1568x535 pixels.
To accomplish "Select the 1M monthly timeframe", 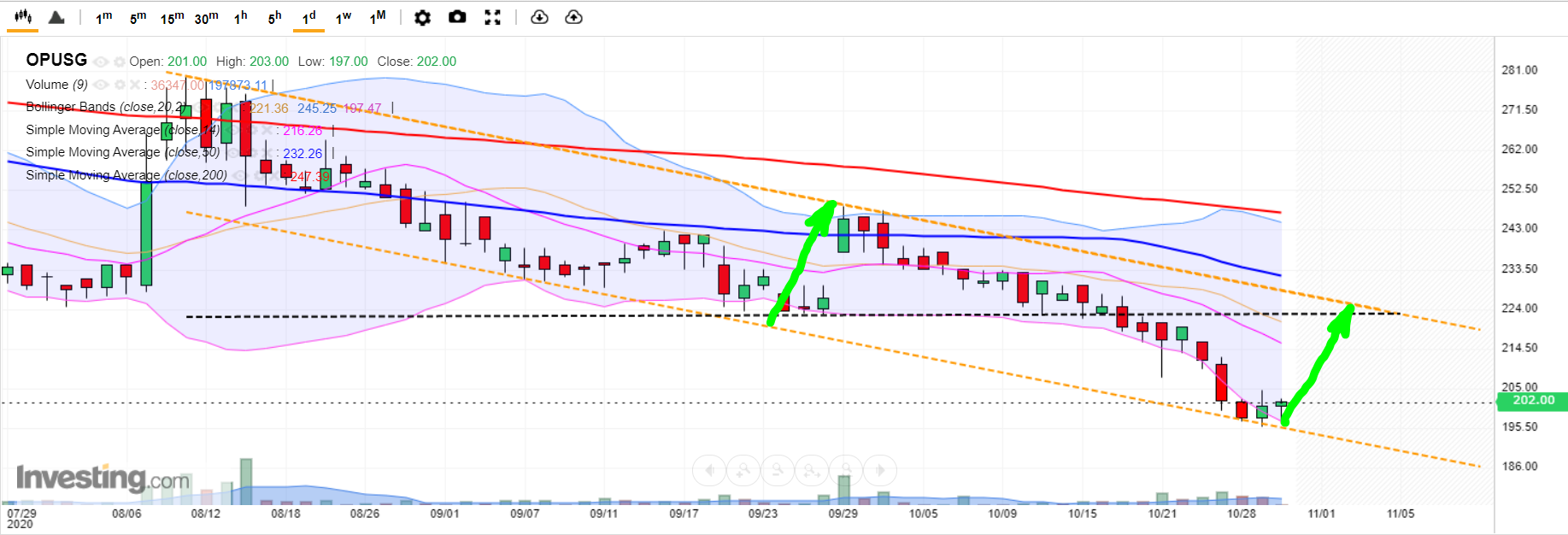I will 378,17.
